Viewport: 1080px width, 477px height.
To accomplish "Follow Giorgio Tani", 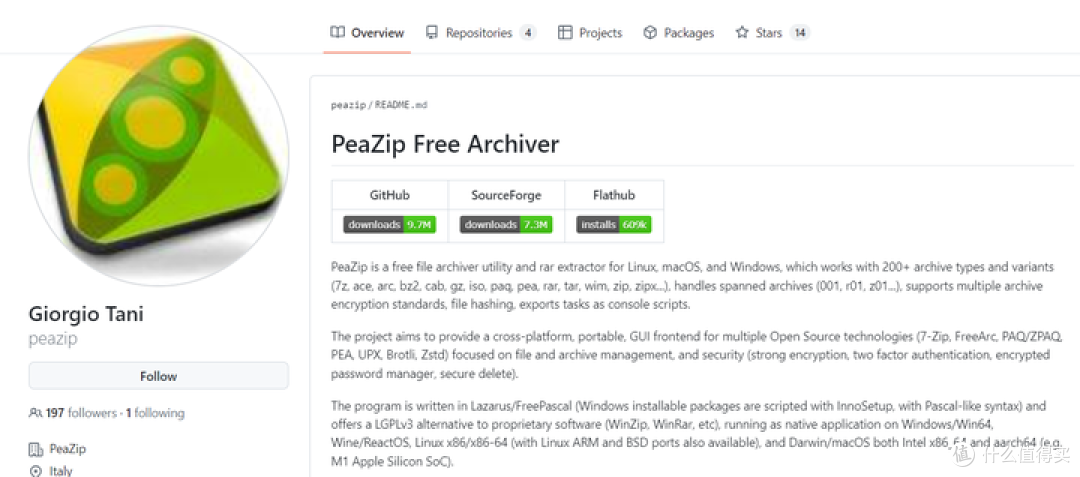I will point(158,377).
